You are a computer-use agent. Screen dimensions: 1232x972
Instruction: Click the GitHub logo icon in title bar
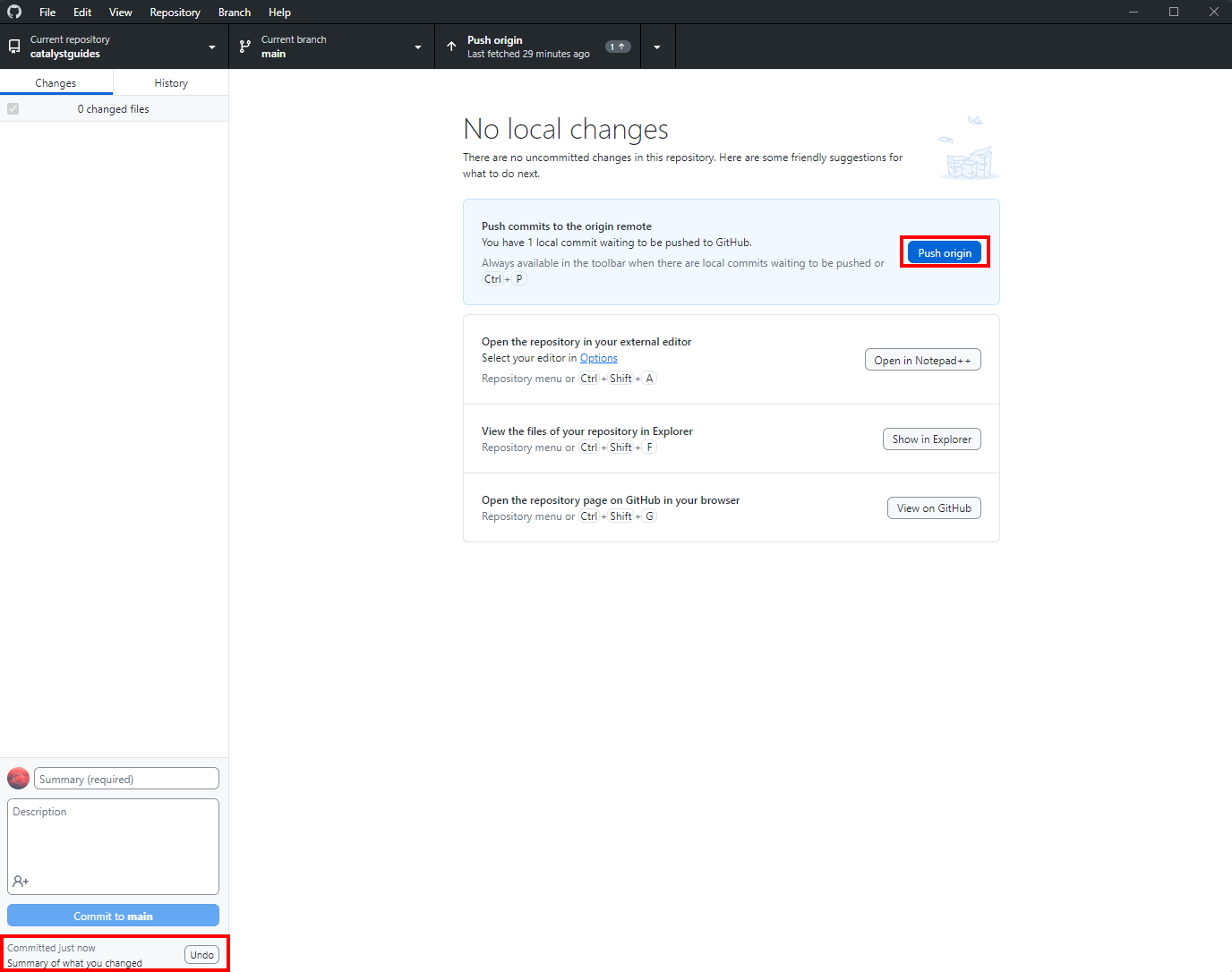coord(14,12)
